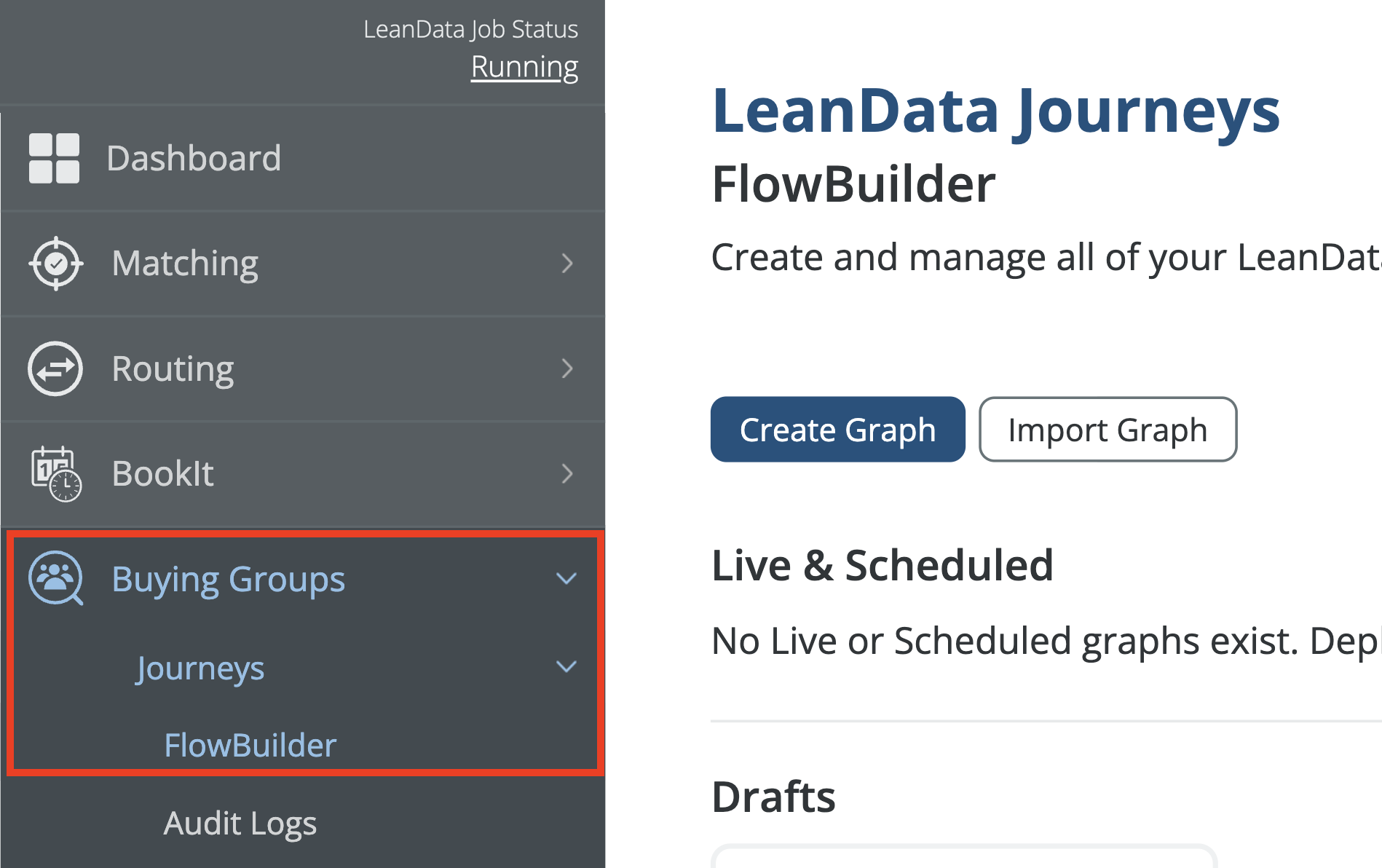The height and width of the screenshot is (868, 1382).
Task: Select the Journeys sidebar label
Action: (x=200, y=668)
